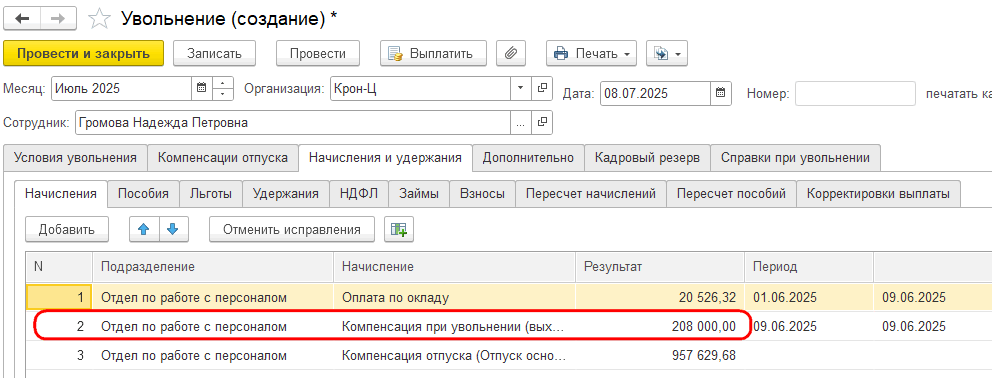
Task: Open attached files via paperclip icon
Action: tap(511, 53)
